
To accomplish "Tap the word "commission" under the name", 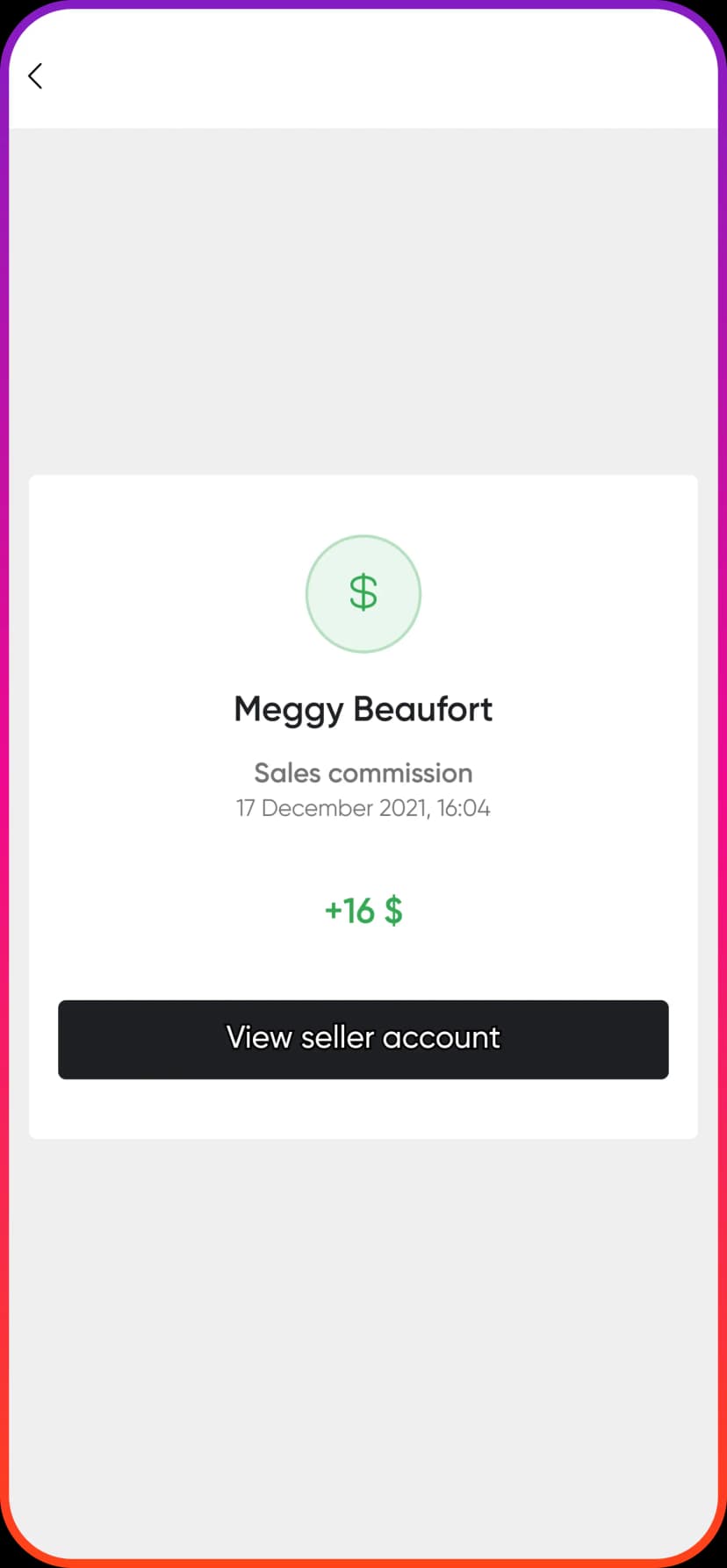I will [x=400, y=773].
